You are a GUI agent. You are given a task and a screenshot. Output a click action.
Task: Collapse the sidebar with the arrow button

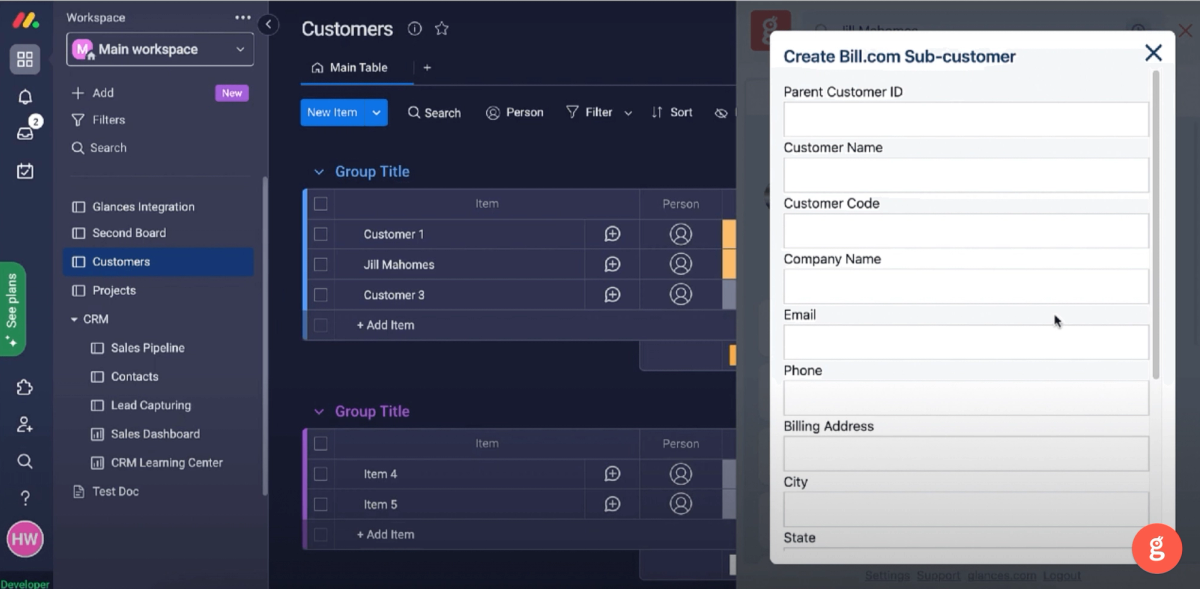[x=268, y=24]
